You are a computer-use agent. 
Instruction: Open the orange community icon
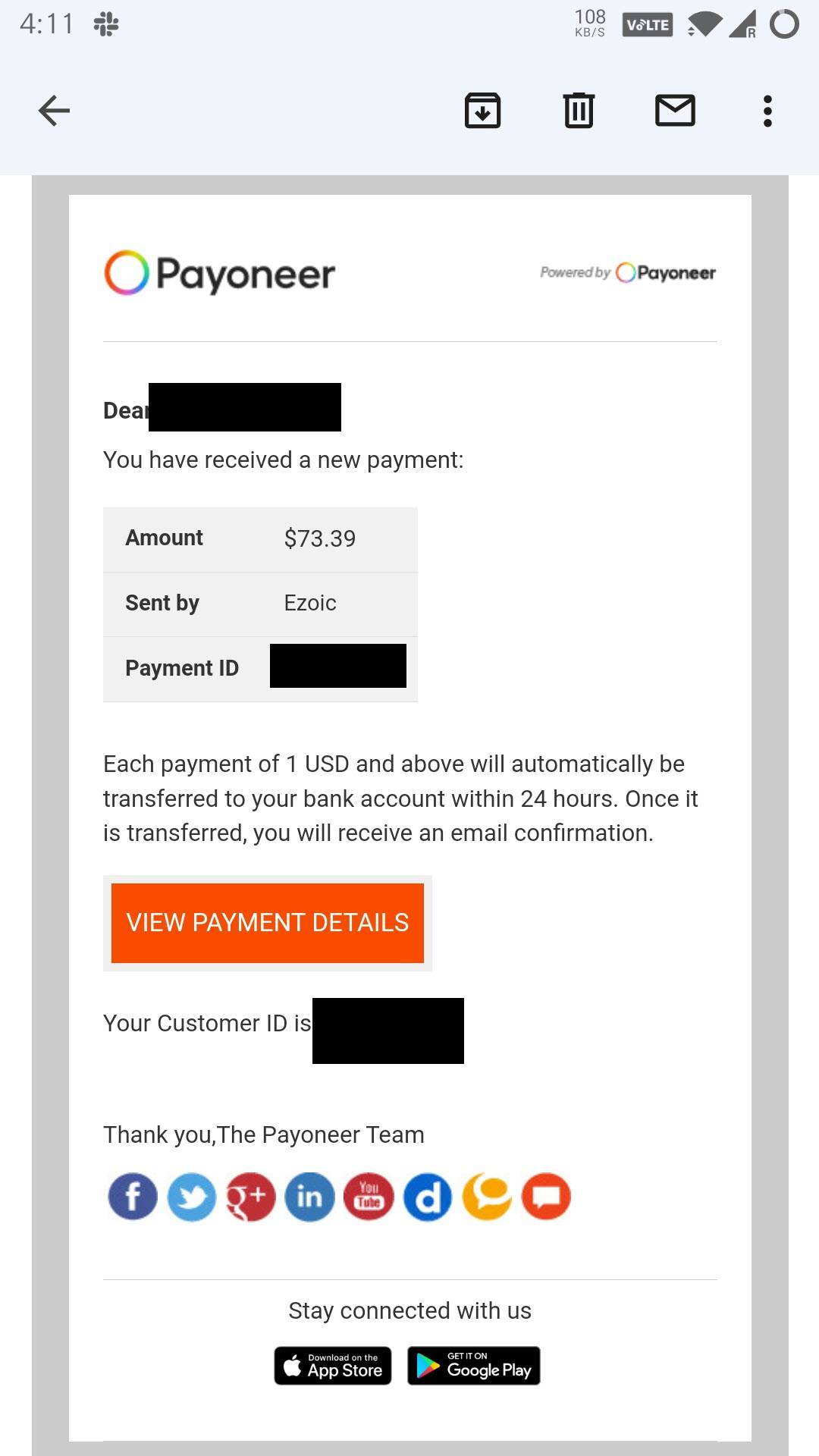click(487, 1197)
